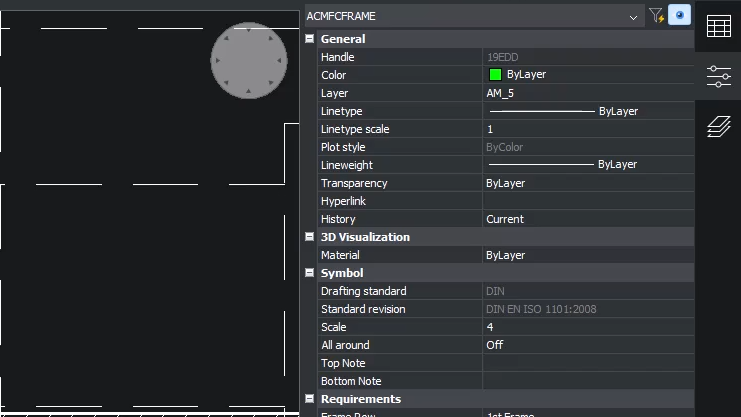Collapse the Symbol section
741x417 pixels.
coord(310,273)
